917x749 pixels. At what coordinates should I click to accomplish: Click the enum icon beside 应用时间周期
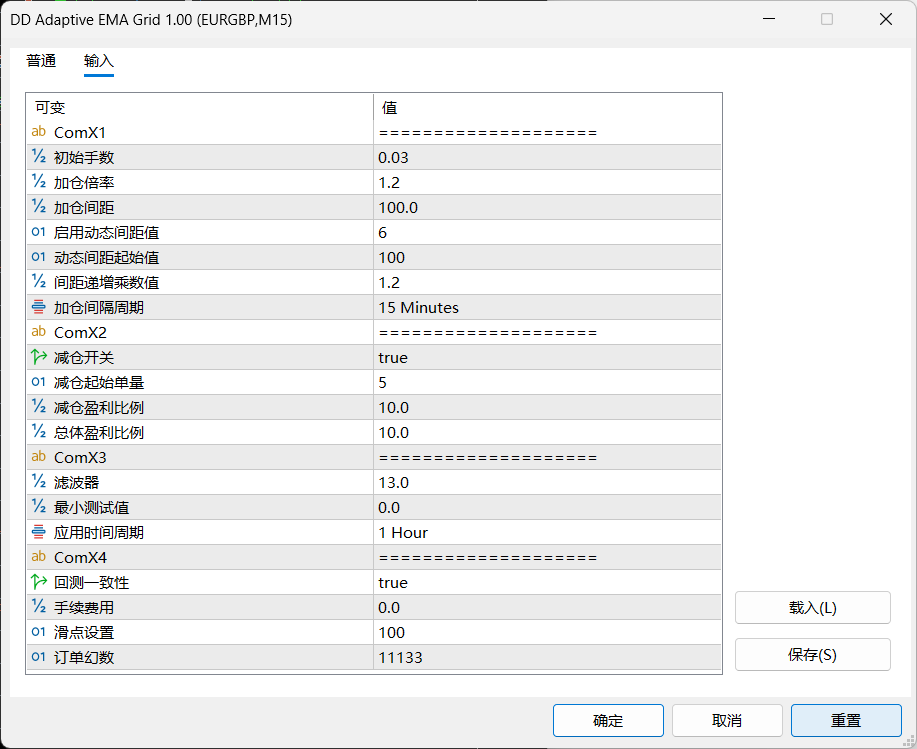(x=39, y=532)
